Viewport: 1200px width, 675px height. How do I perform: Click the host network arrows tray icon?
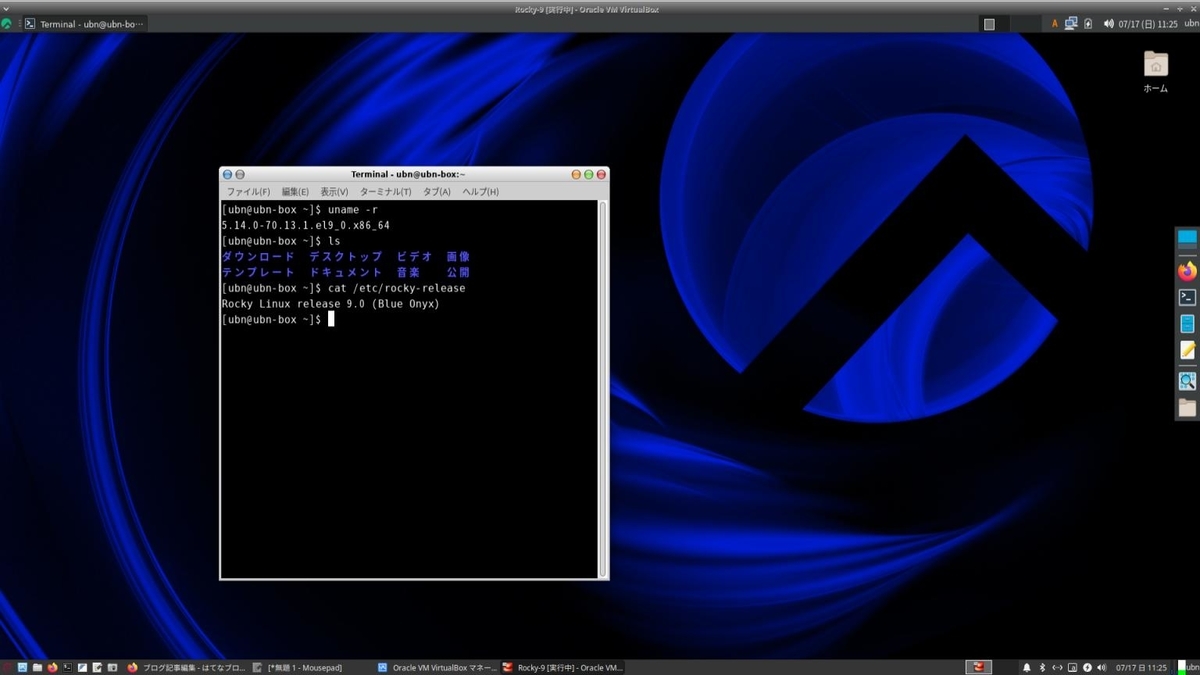pos(1057,667)
